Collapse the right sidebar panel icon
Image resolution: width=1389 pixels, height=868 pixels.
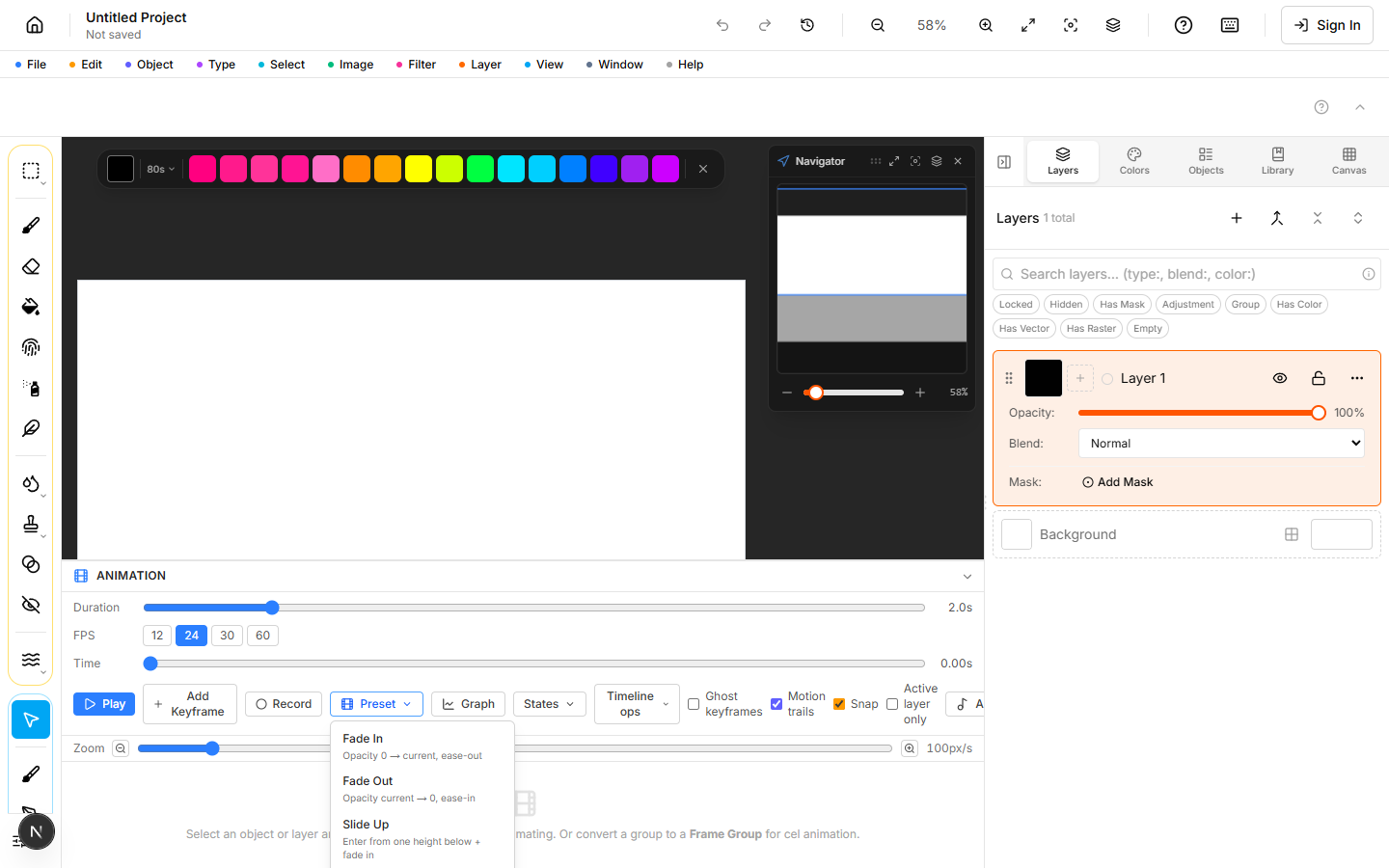1004,162
